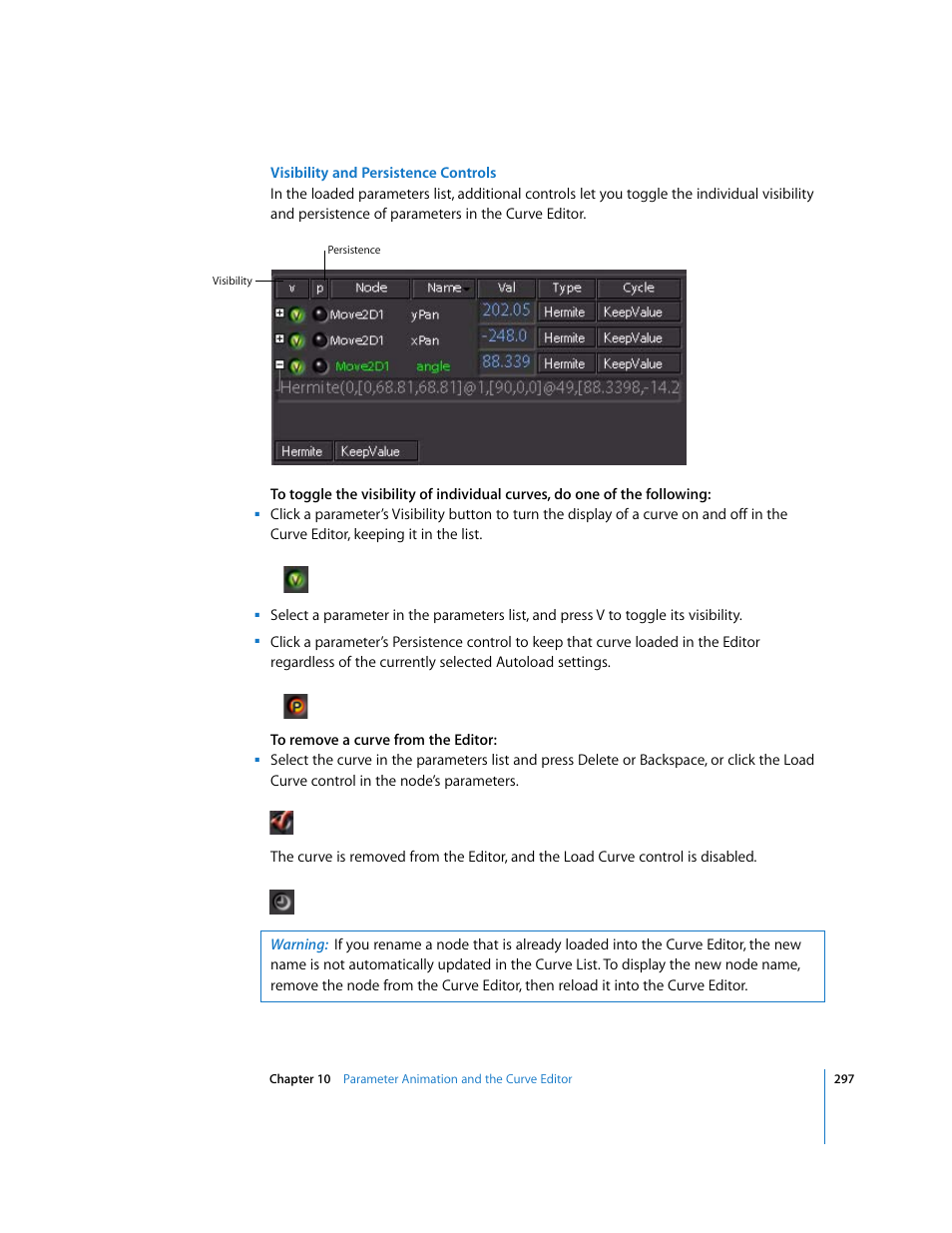This screenshot has height=1233, width=952.
Task: Toggle visibility of the yPan curve
Action: pos(297,314)
